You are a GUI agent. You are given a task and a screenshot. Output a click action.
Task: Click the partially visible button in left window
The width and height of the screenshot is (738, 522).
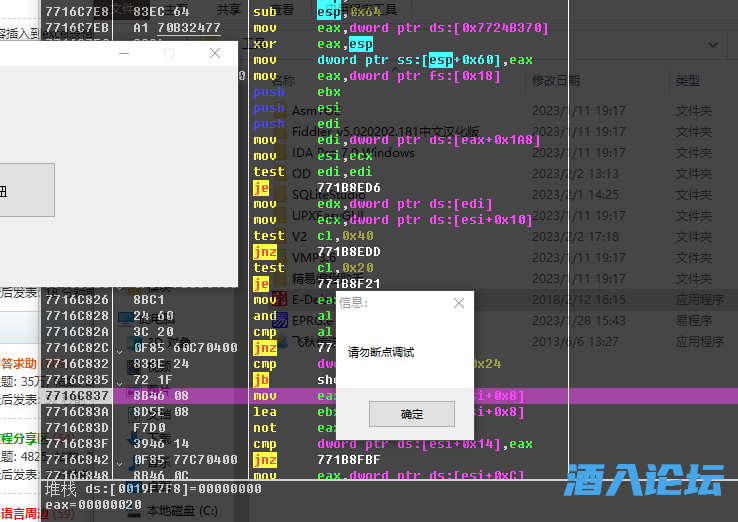(x=27, y=190)
